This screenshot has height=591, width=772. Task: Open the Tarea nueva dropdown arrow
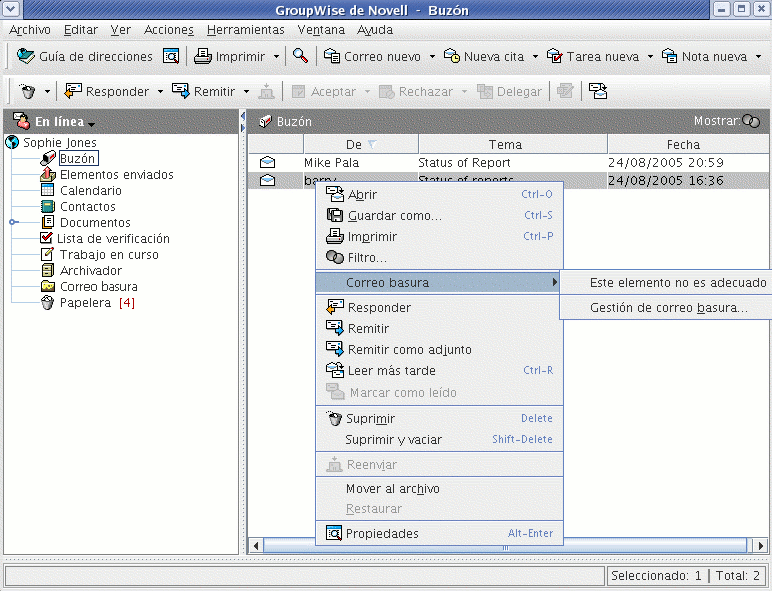point(650,57)
